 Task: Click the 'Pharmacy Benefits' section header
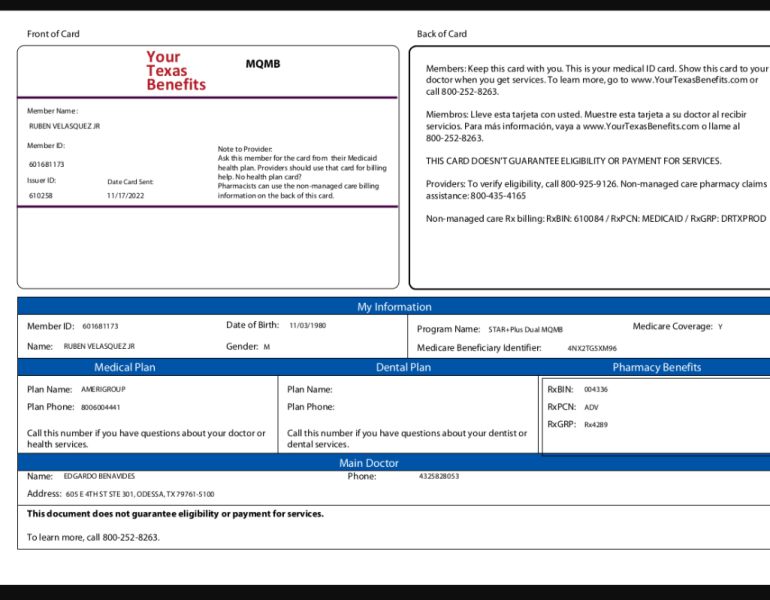pyautogui.click(x=657, y=367)
